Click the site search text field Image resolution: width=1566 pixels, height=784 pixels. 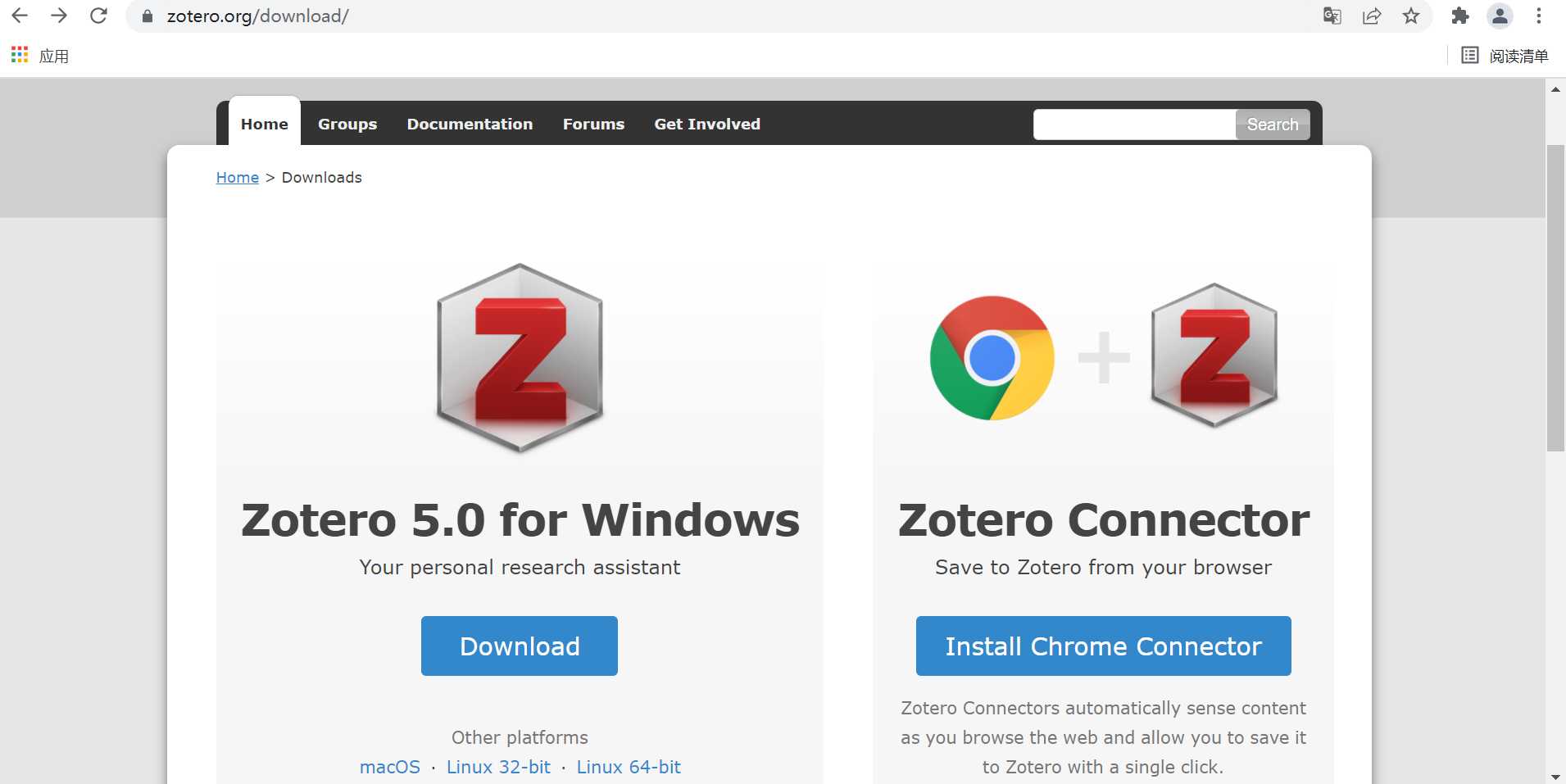pyautogui.click(x=1135, y=125)
